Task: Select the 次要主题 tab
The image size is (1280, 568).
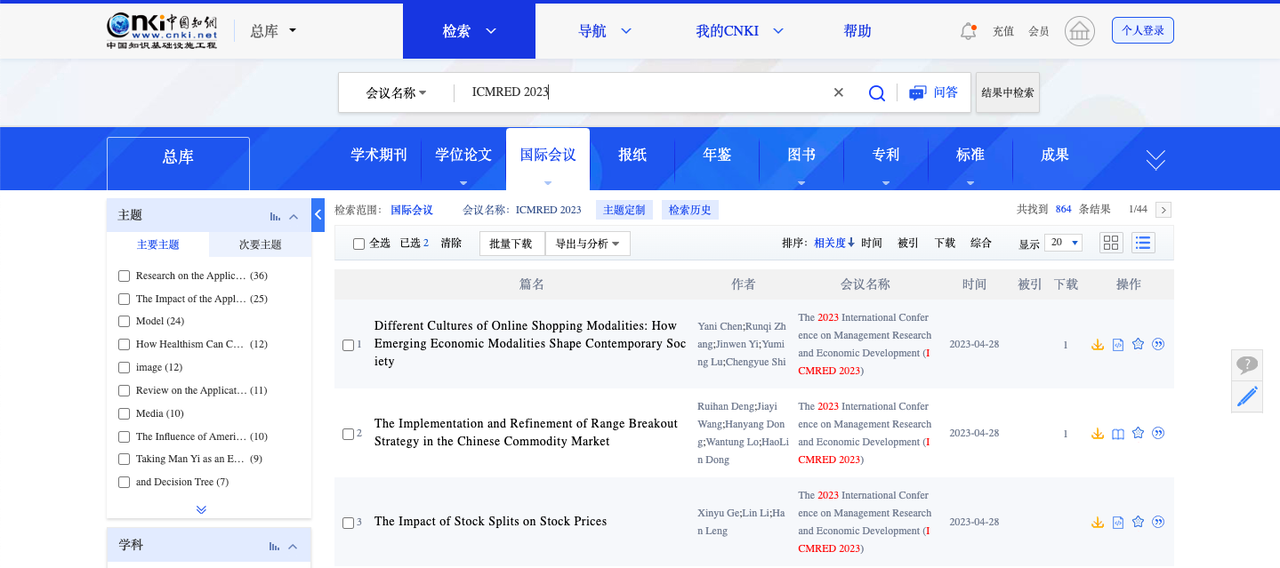Action: coord(260,245)
